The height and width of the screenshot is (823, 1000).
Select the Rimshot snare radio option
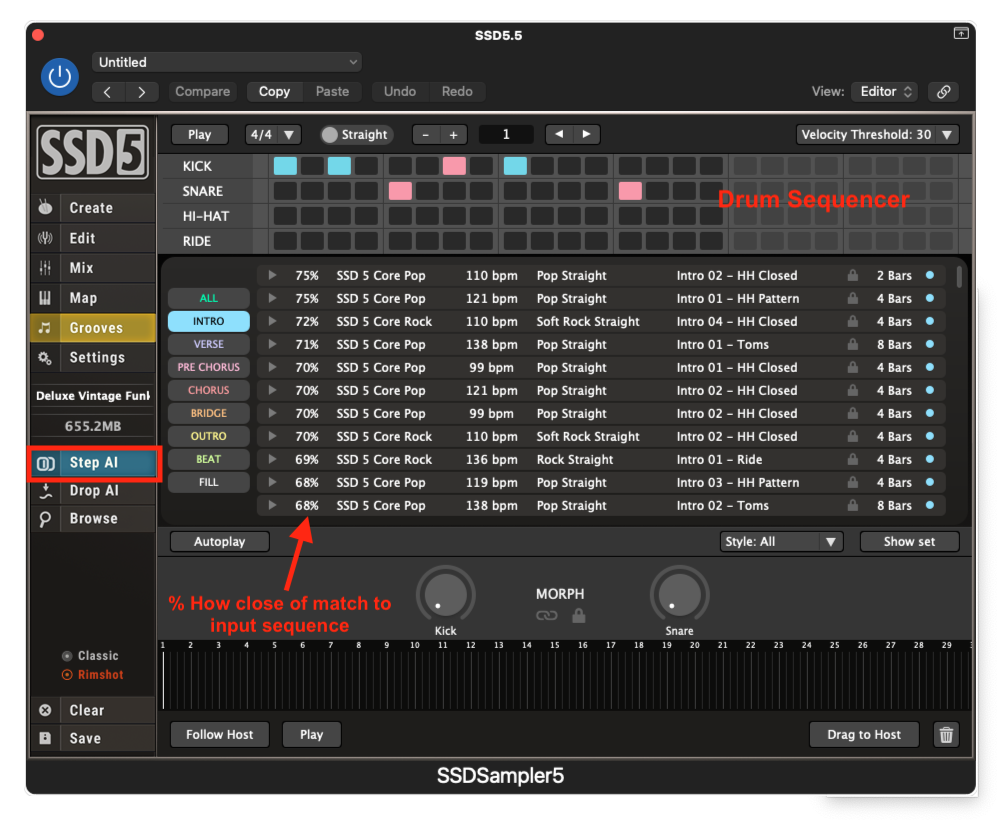(x=67, y=675)
